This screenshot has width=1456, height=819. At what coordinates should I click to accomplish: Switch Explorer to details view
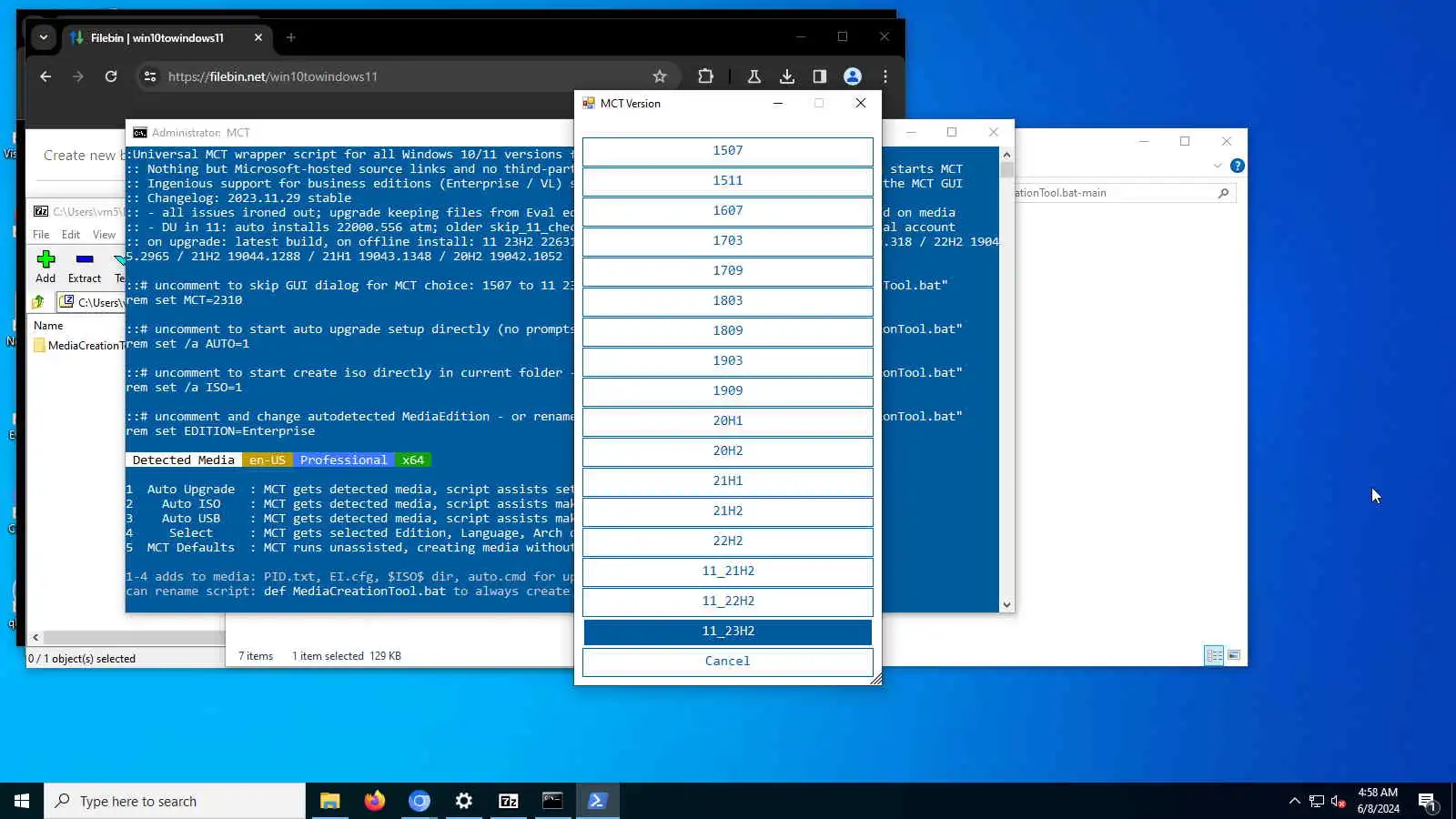pos(1214,655)
